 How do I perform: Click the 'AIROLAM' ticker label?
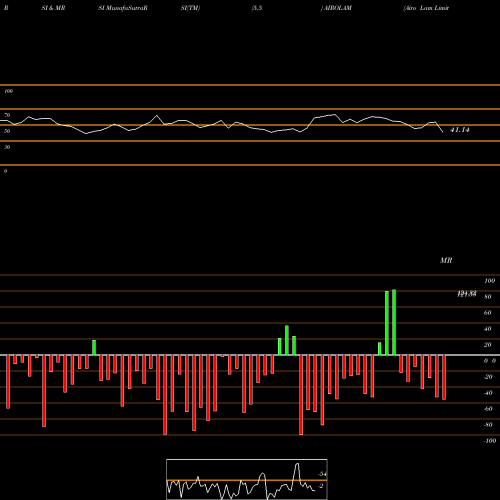tap(338, 8)
